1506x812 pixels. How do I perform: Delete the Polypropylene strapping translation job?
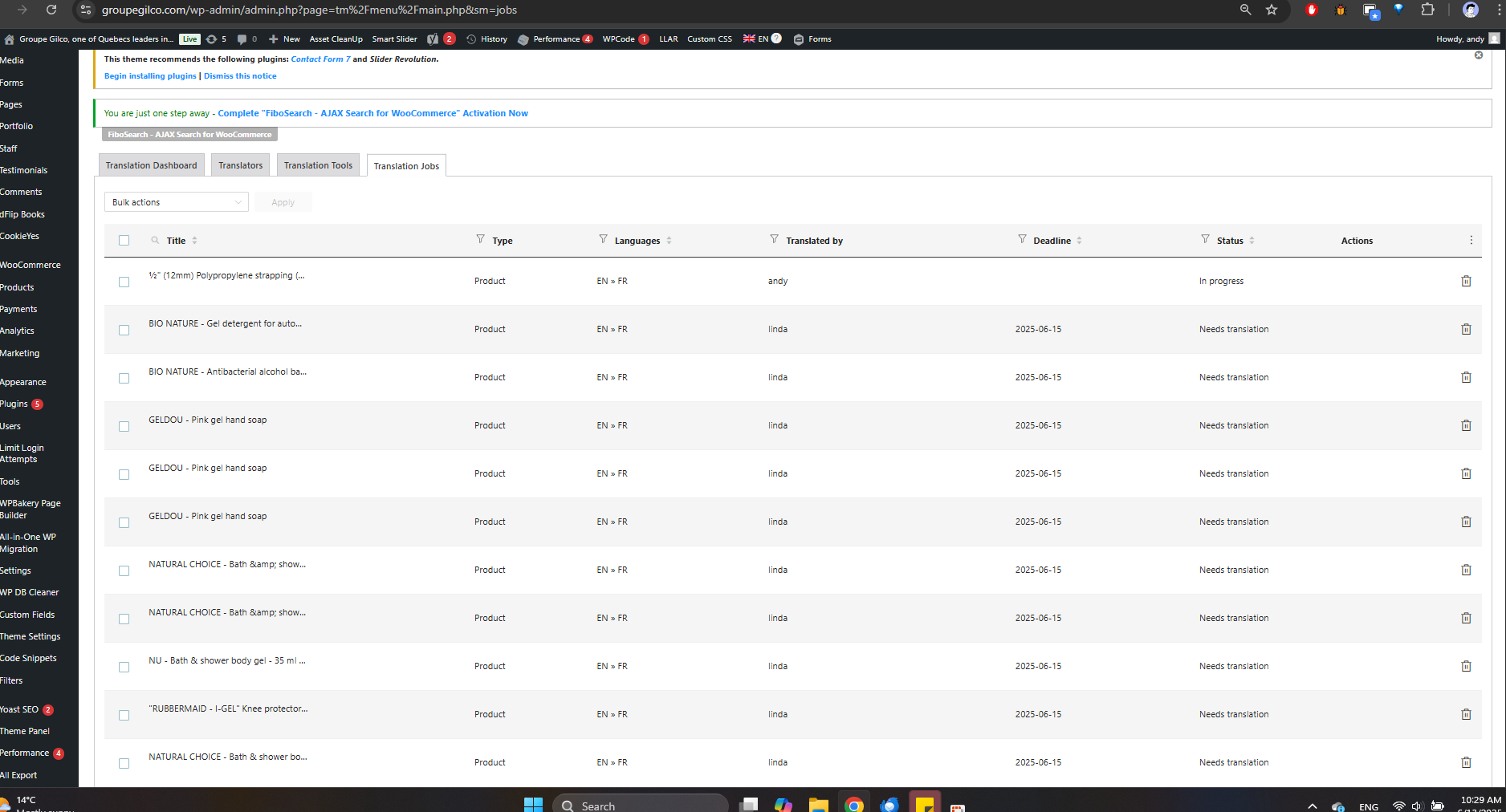[1466, 281]
